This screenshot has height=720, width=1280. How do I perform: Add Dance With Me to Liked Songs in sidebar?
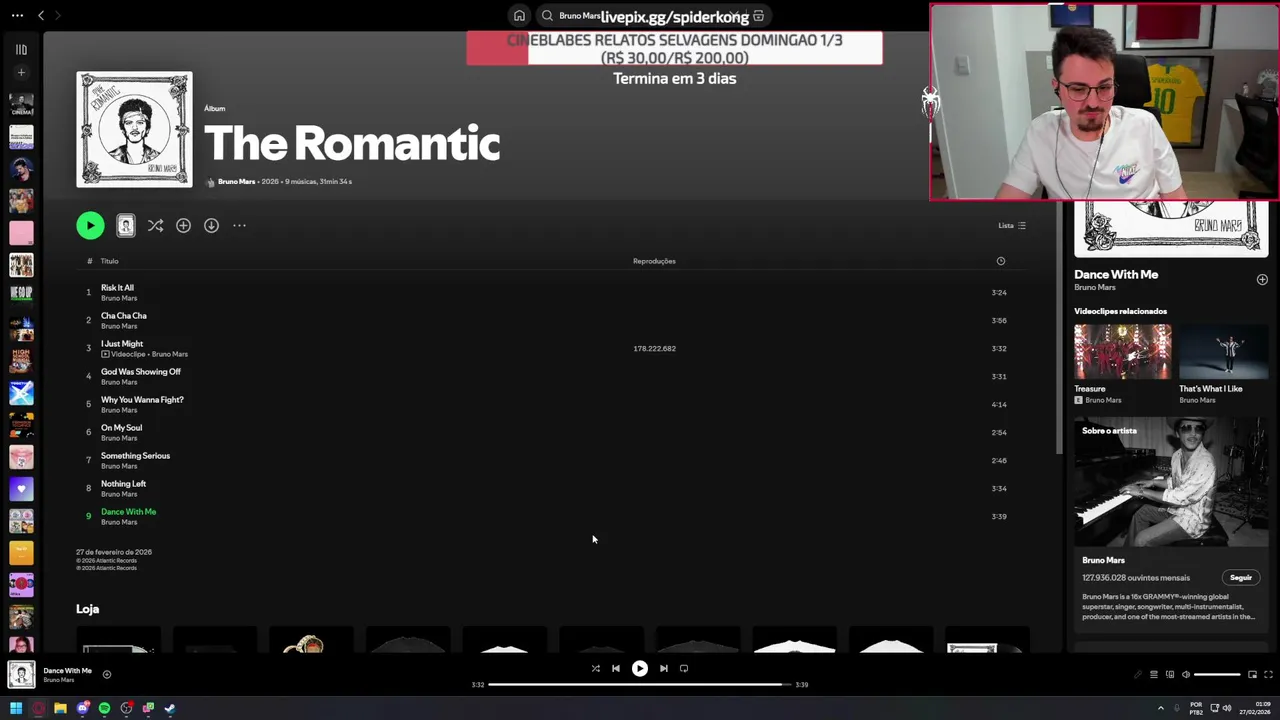point(1262,279)
